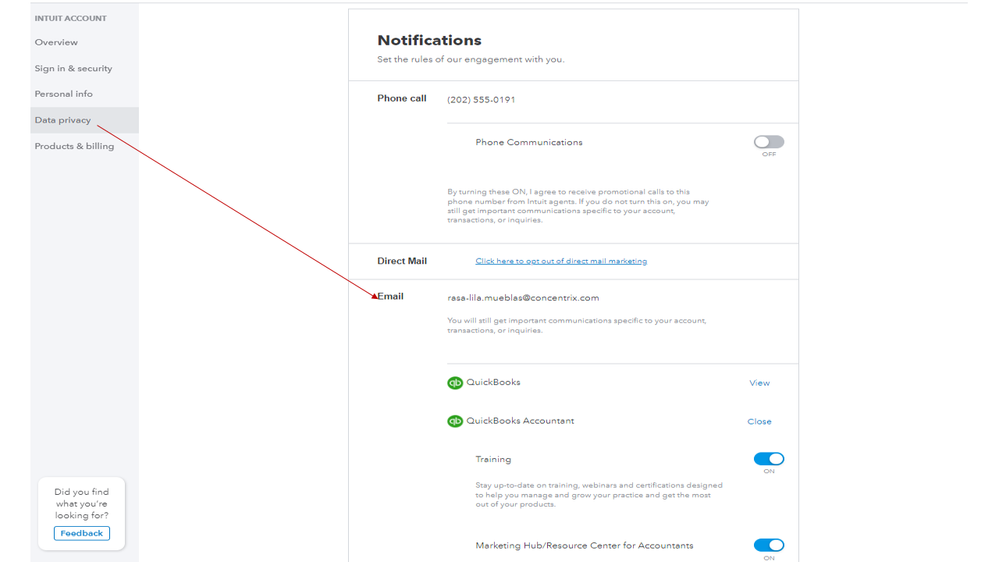Click the Feedback button

(x=82, y=533)
